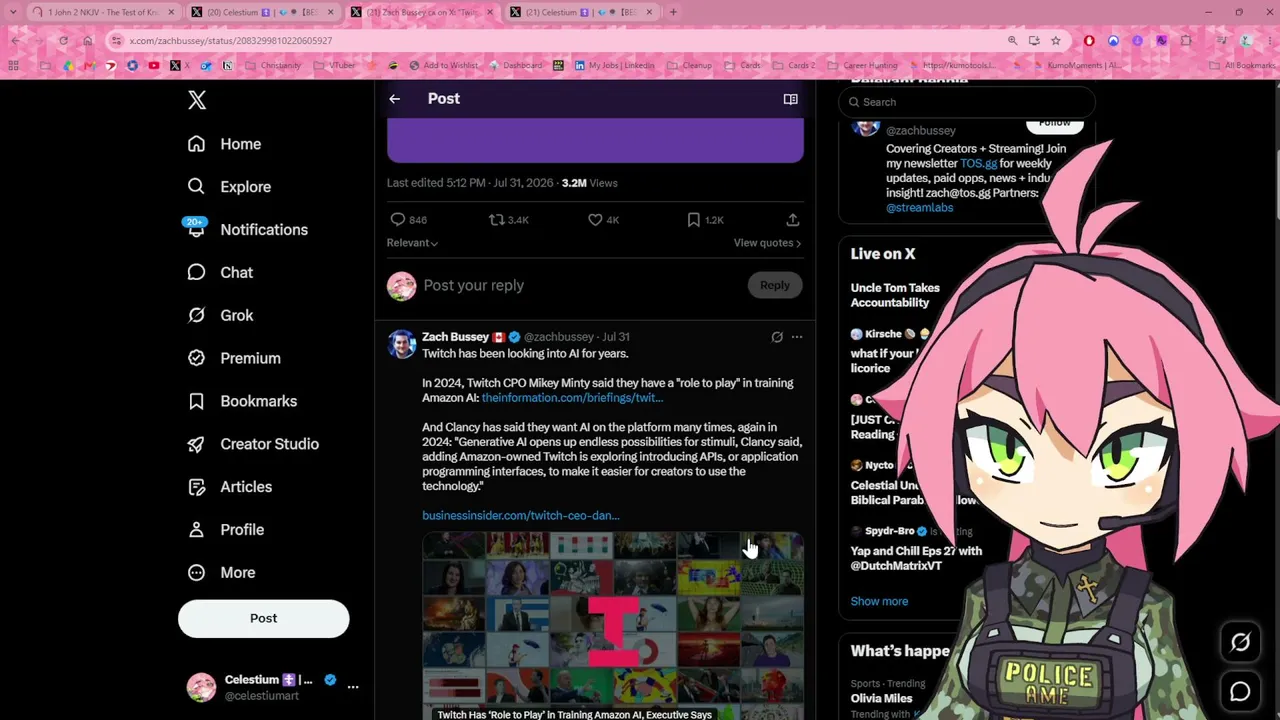The image size is (1280, 720).
Task: Open the theinformation.com briefings link
Action: (x=572, y=398)
